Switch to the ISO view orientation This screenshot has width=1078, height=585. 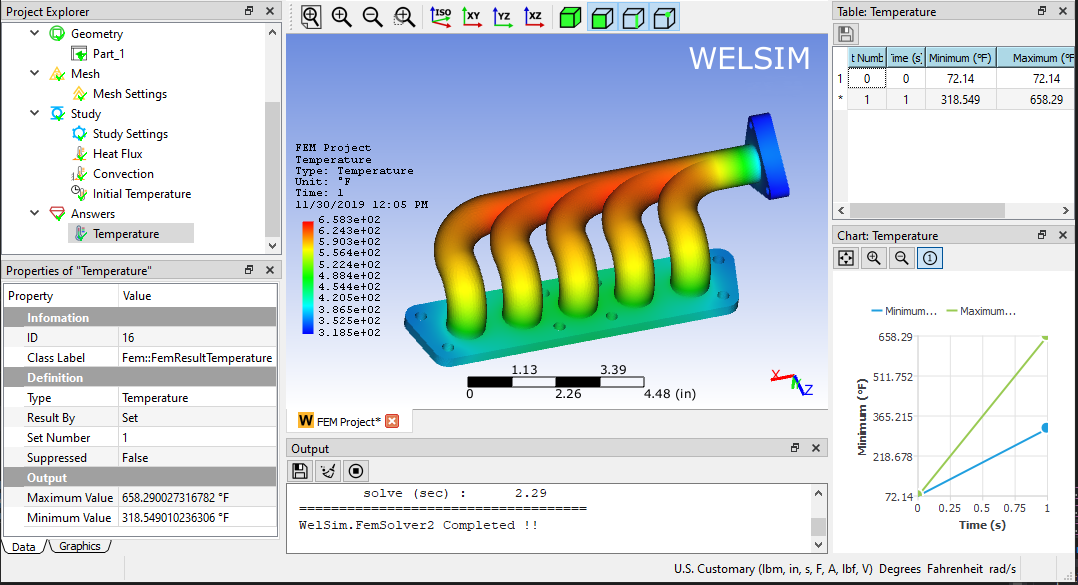tap(441, 17)
